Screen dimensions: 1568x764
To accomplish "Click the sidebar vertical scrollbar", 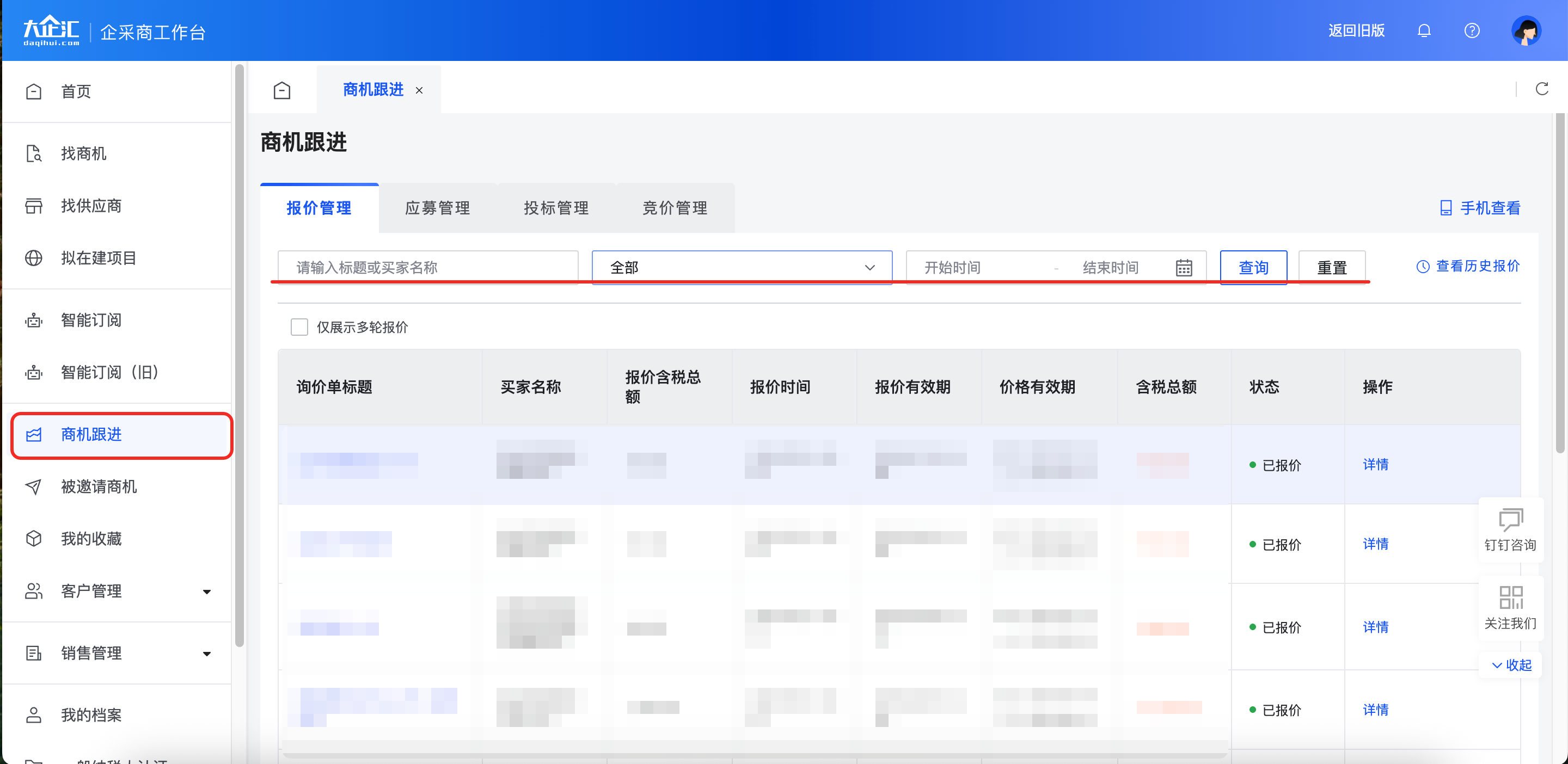I will 239,356.
